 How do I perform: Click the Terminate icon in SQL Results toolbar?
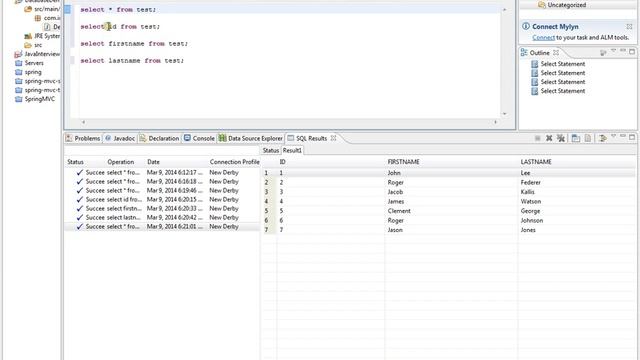coord(538,138)
